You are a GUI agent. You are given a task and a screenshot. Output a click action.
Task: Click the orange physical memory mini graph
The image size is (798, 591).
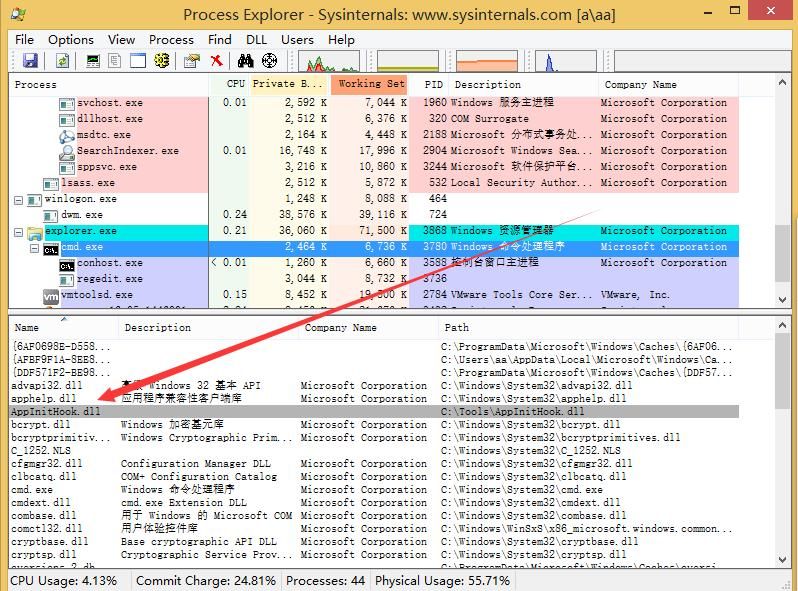pyautogui.click(x=487, y=61)
